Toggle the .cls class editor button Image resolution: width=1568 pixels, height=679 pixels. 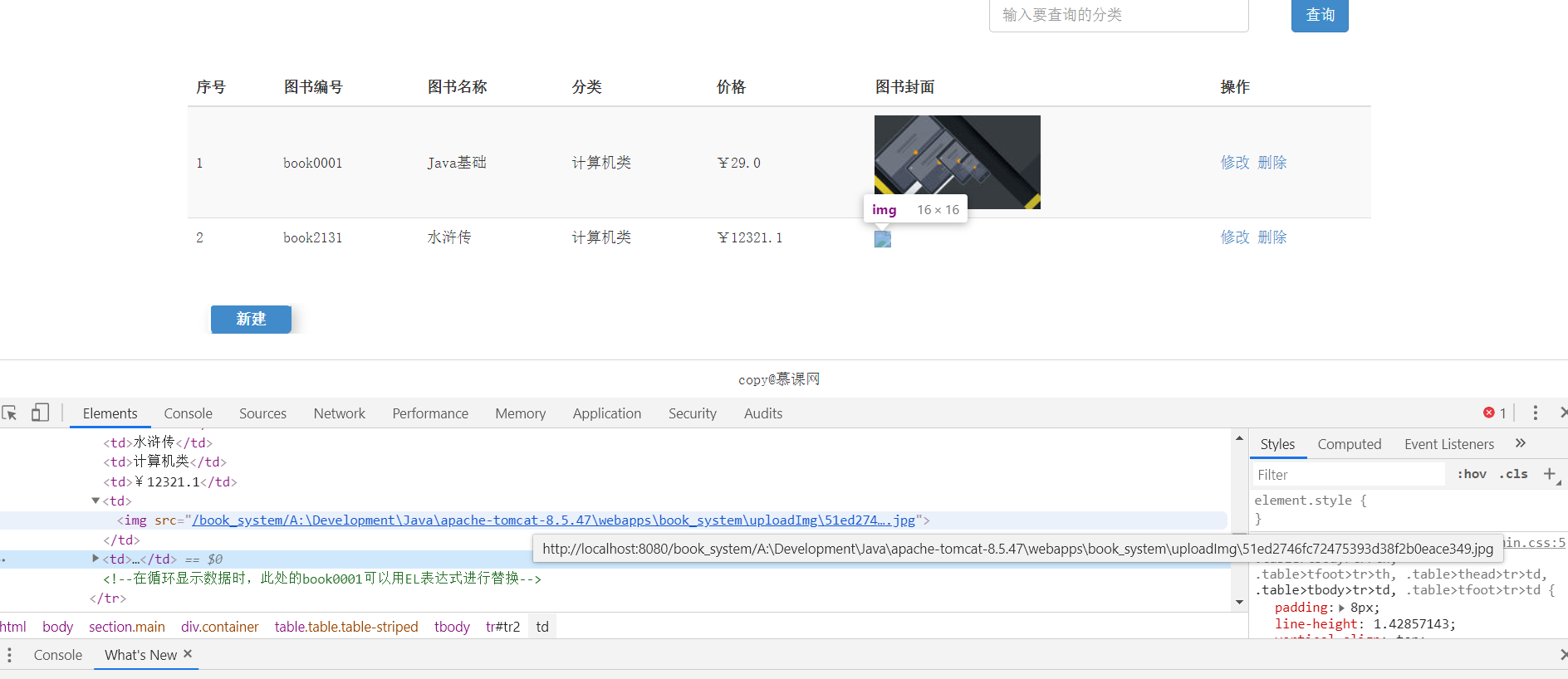point(1513,474)
